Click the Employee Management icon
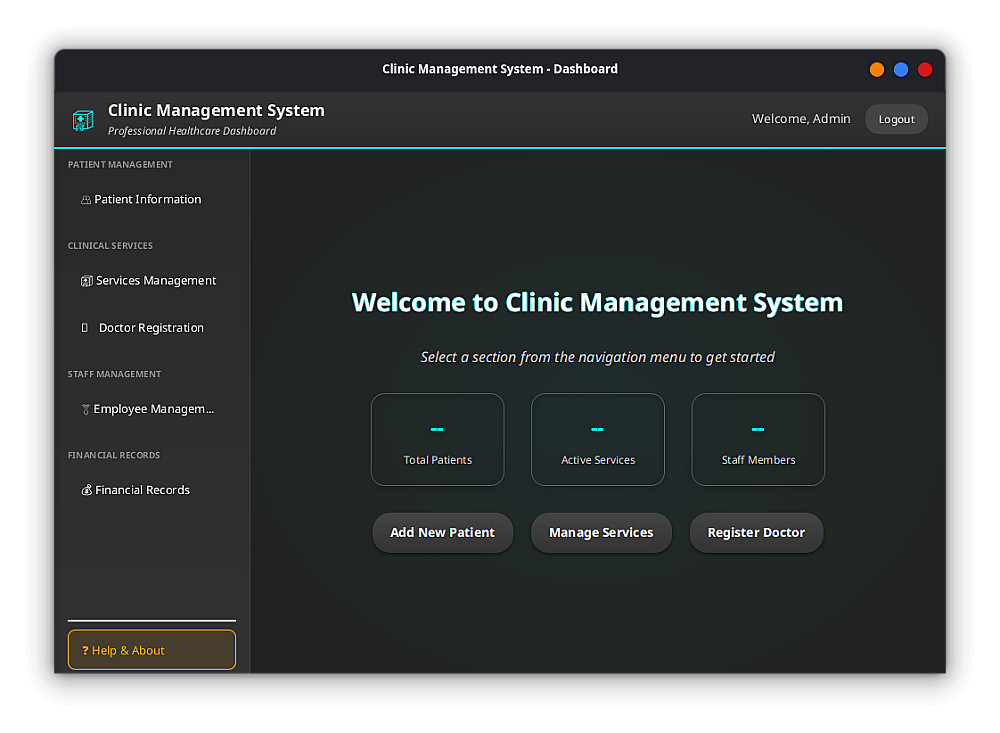This screenshot has height=733, width=1000. coord(85,410)
